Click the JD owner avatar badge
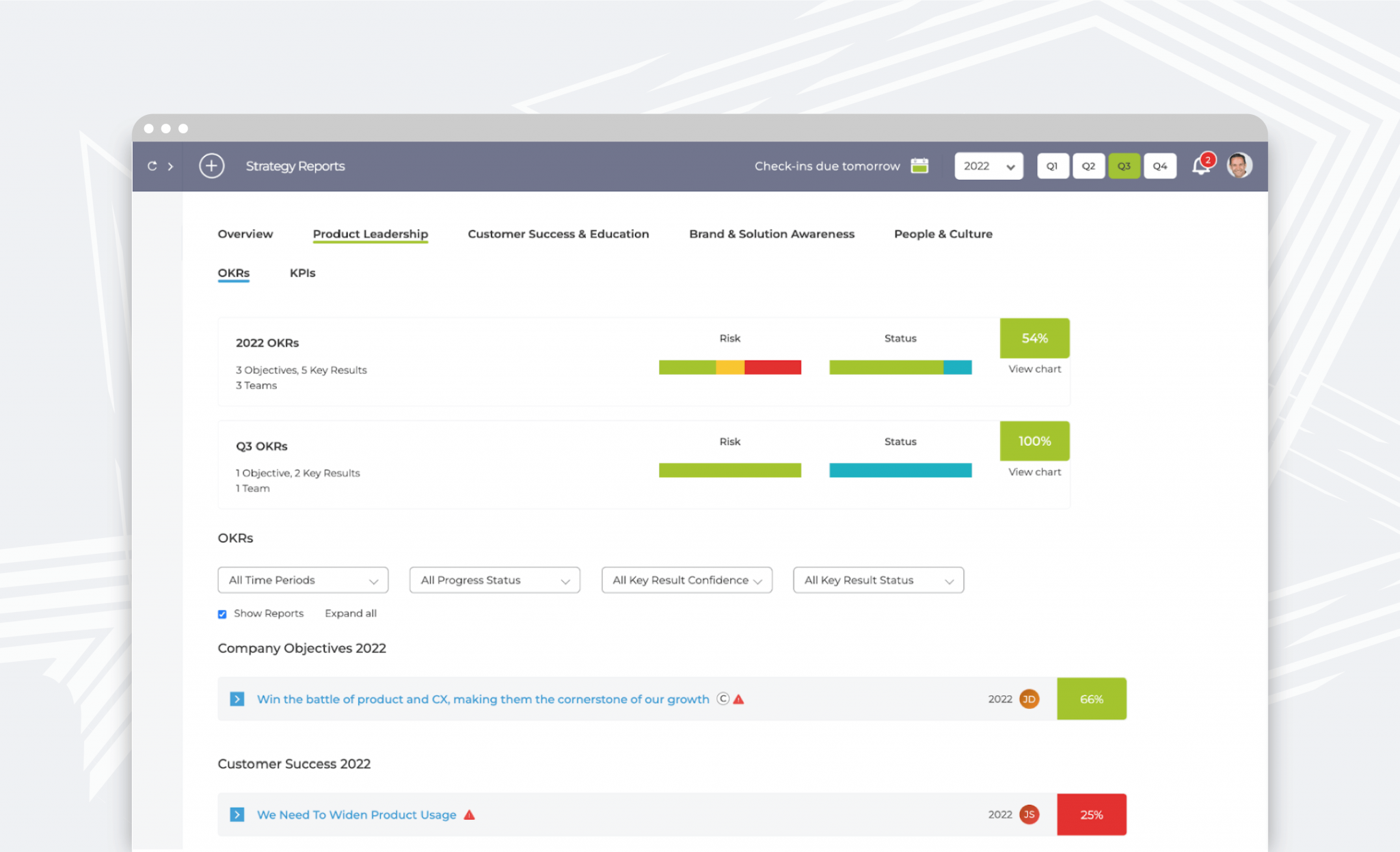The image size is (1400, 852). coord(1029,699)
